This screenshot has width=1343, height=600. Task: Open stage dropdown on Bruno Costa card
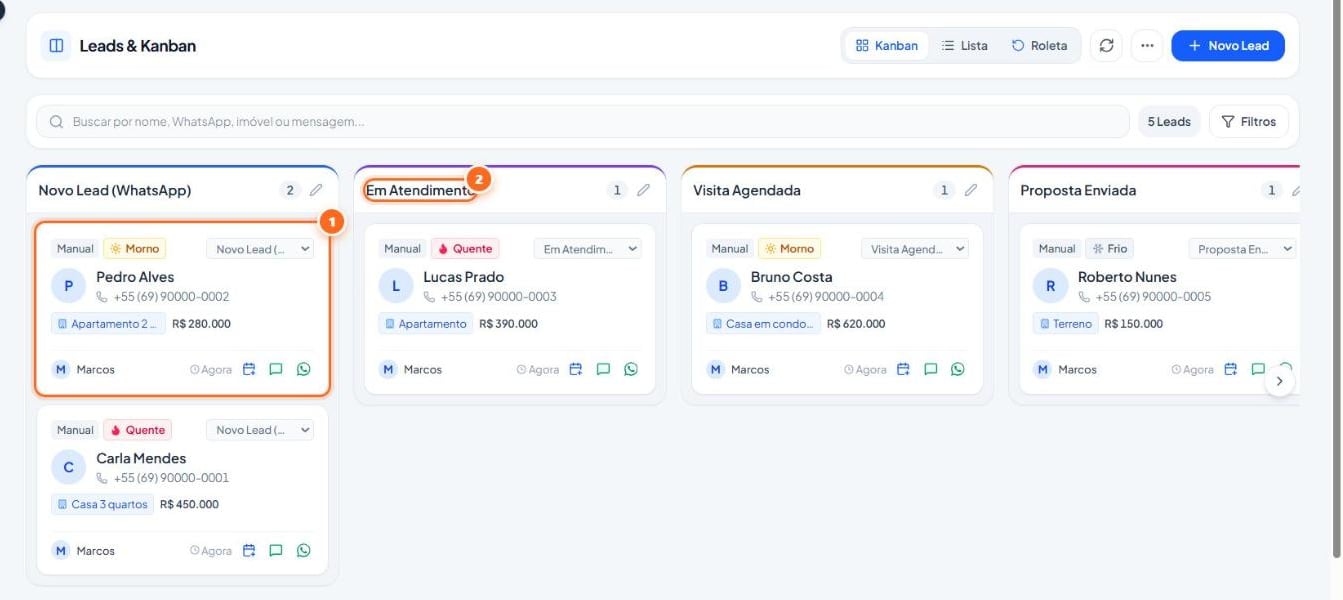pos(915,249)
